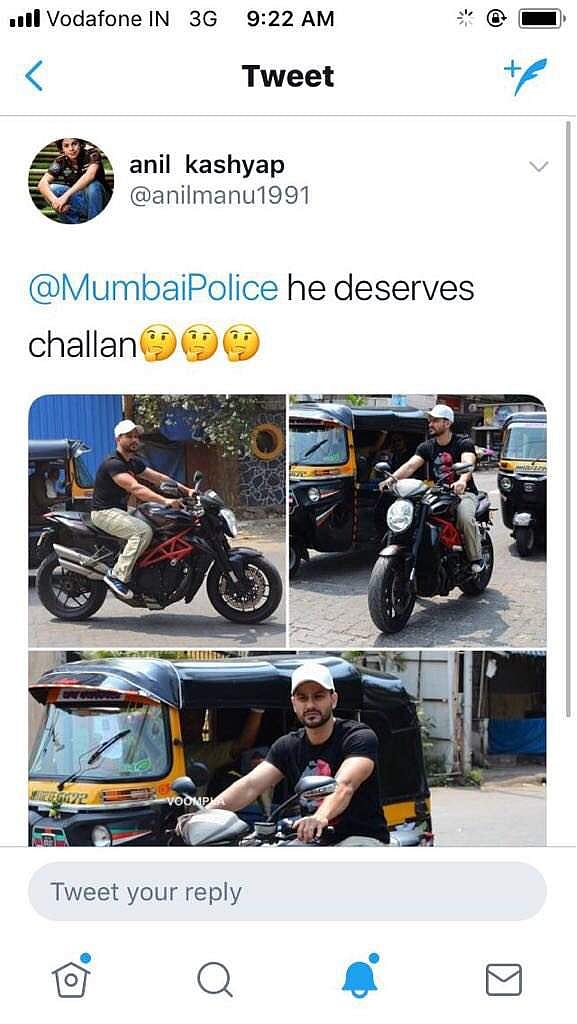Tap the anil kashyap display name
Screen dimensions: 577x1024
pyautogui.click(x=207, y=165)
